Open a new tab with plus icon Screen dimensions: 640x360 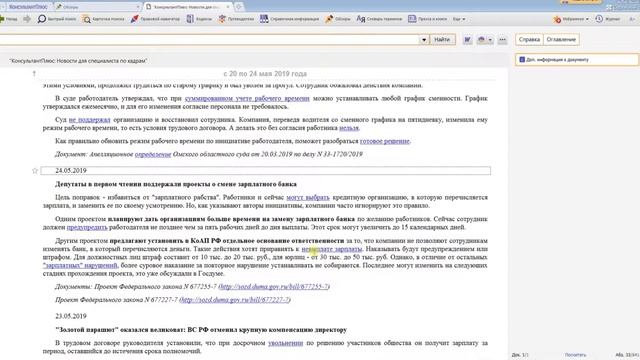pyautogui.click(x=239, y=7)
